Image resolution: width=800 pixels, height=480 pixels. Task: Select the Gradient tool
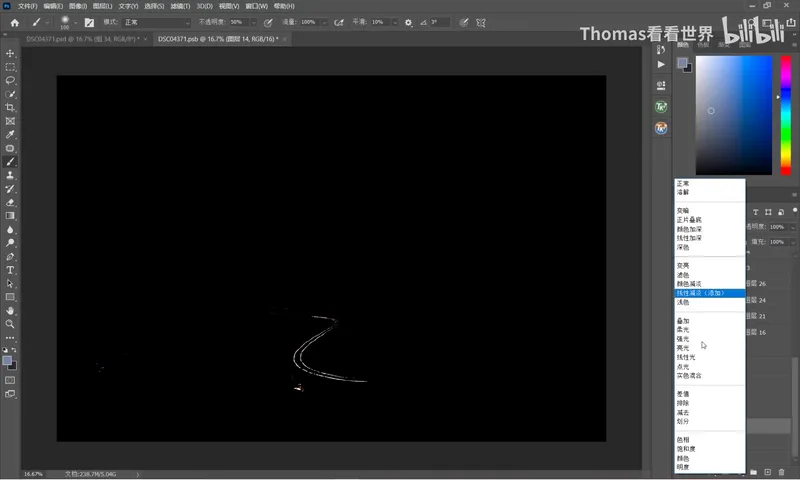click(10, 216)
